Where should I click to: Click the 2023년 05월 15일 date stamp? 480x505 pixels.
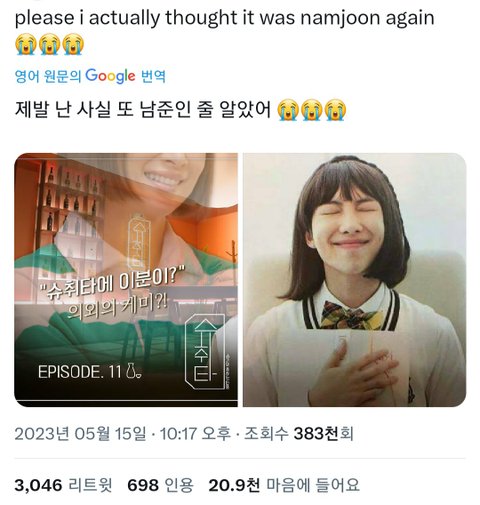click(x=80, y=433)
